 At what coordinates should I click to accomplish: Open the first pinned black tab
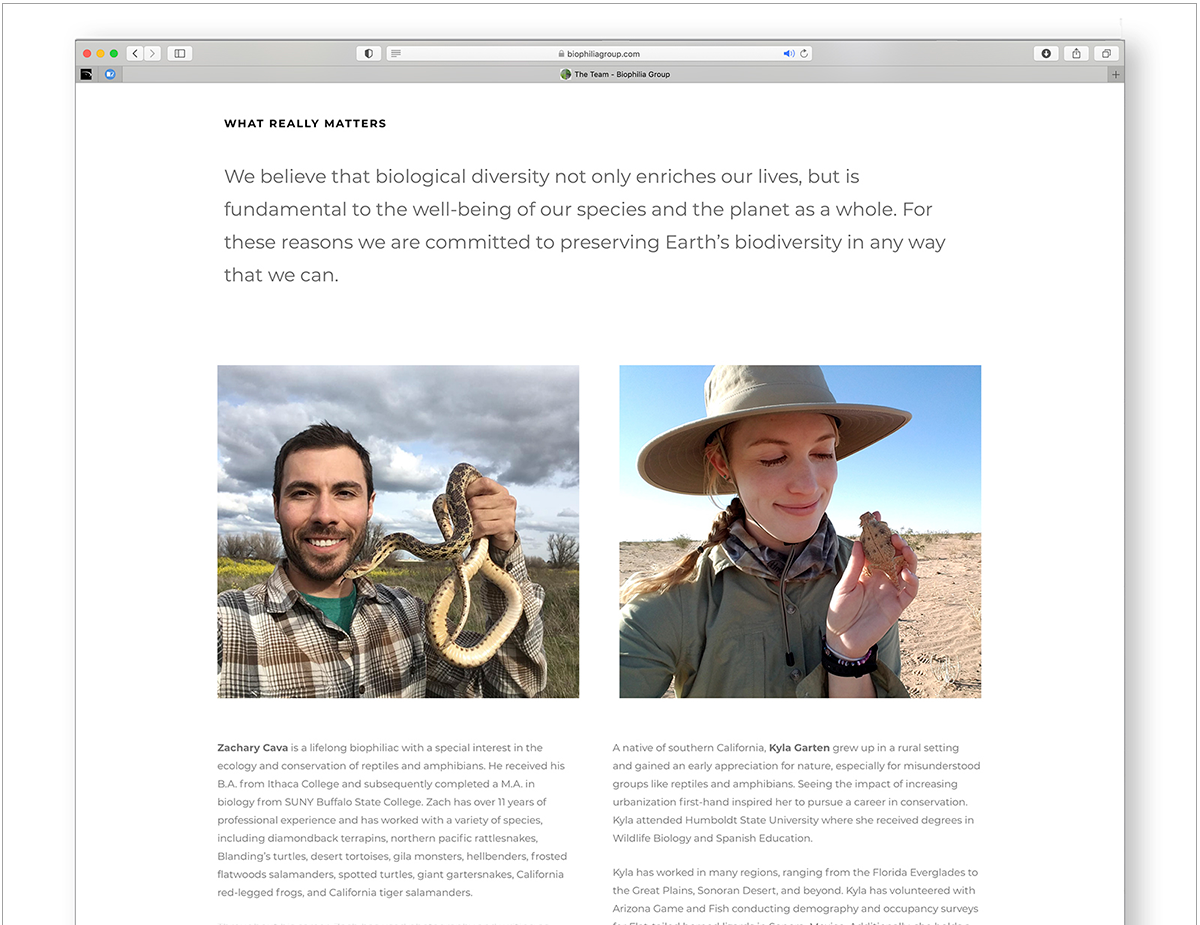tap(87, 74)
